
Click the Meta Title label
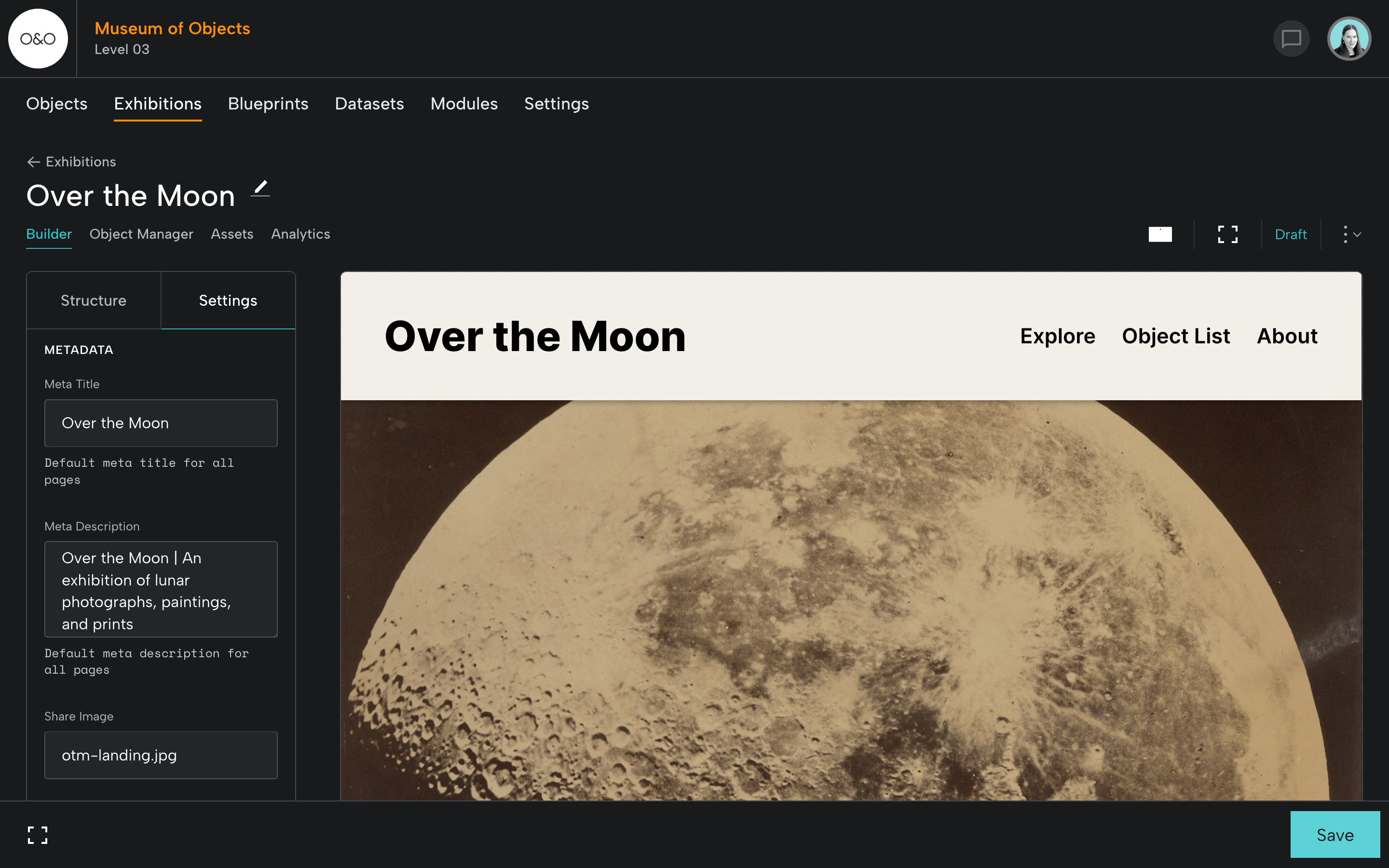[x=72, y=384]
